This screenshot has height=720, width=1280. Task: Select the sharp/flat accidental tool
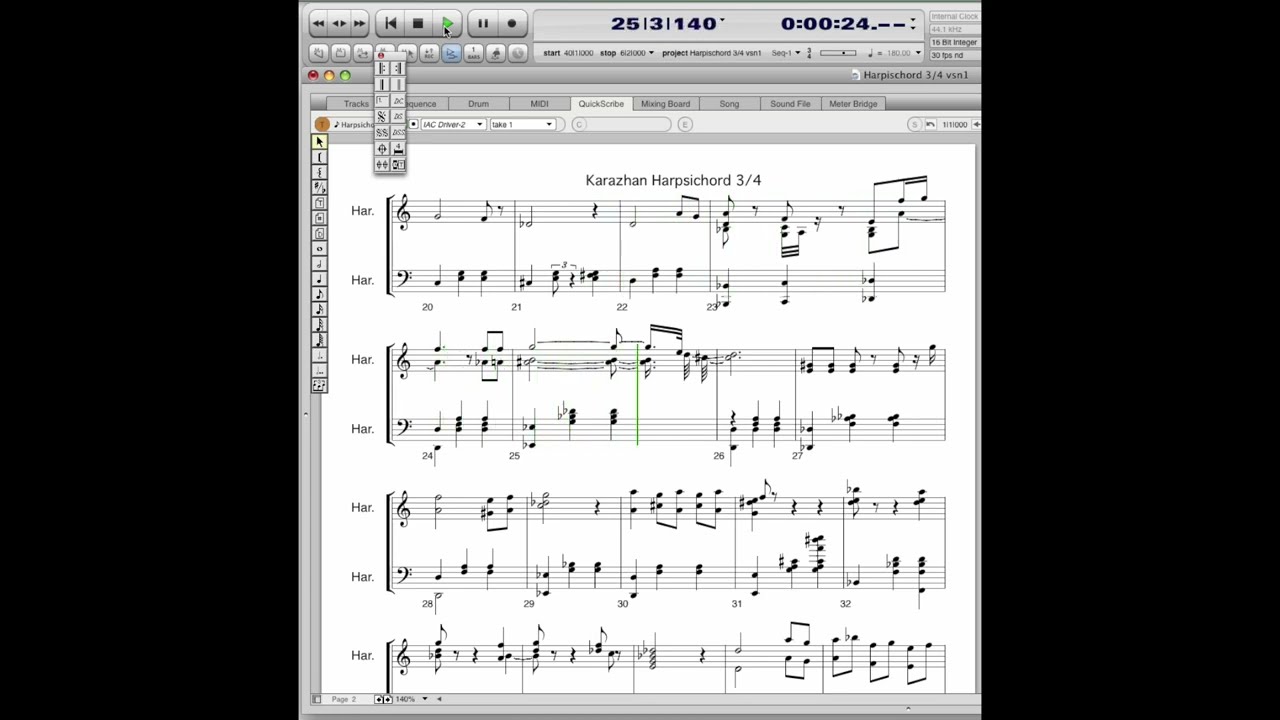coord(319,186)
